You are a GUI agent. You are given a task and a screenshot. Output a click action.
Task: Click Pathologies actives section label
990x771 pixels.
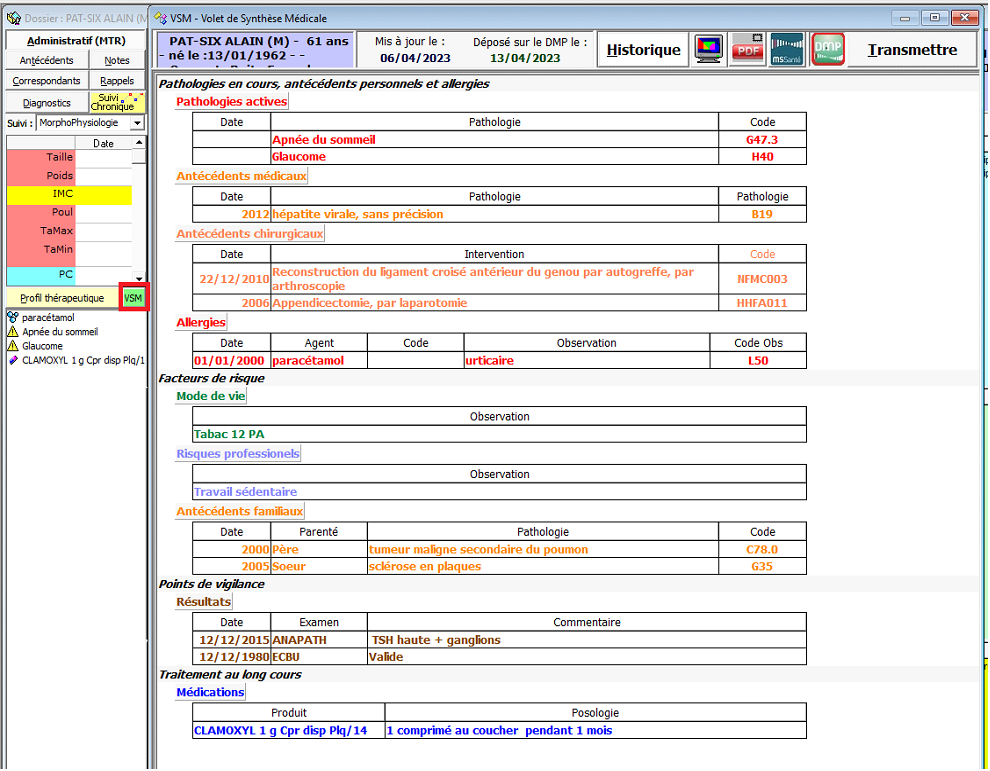pyautogui.click(x=231, y=102)
